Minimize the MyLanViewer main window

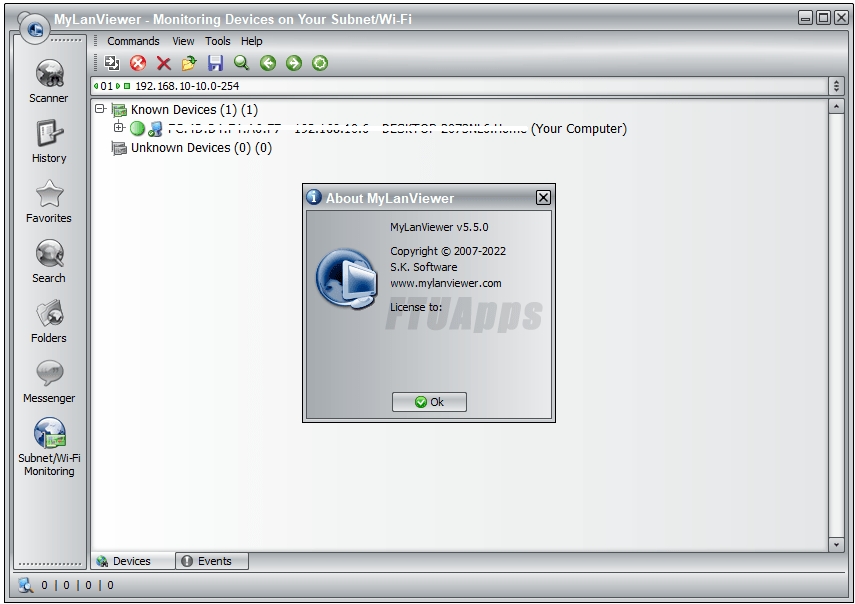805,17
